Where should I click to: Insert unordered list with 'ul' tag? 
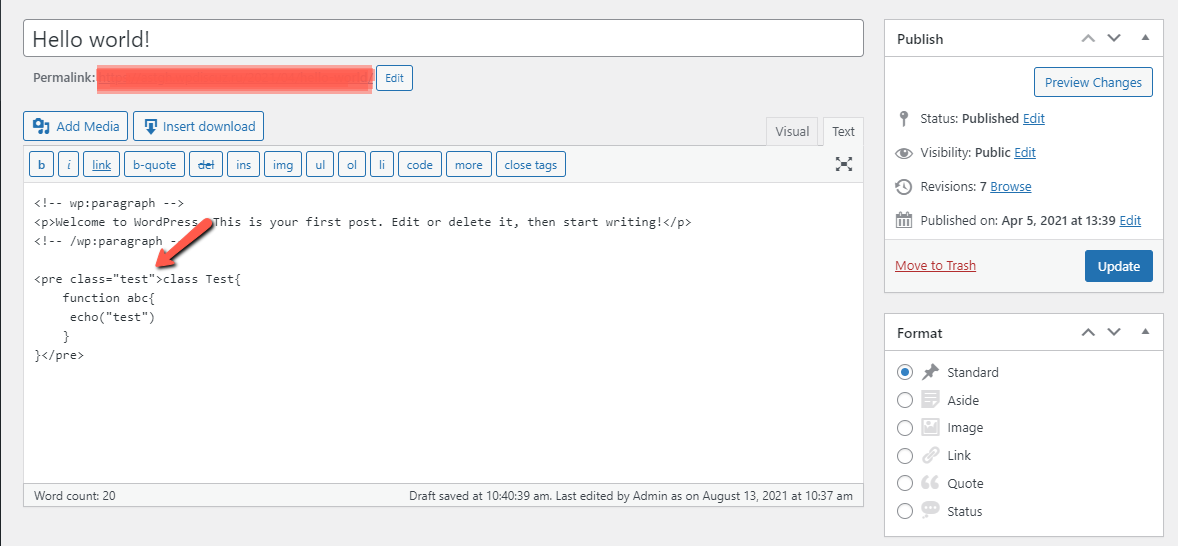[320, 165]
